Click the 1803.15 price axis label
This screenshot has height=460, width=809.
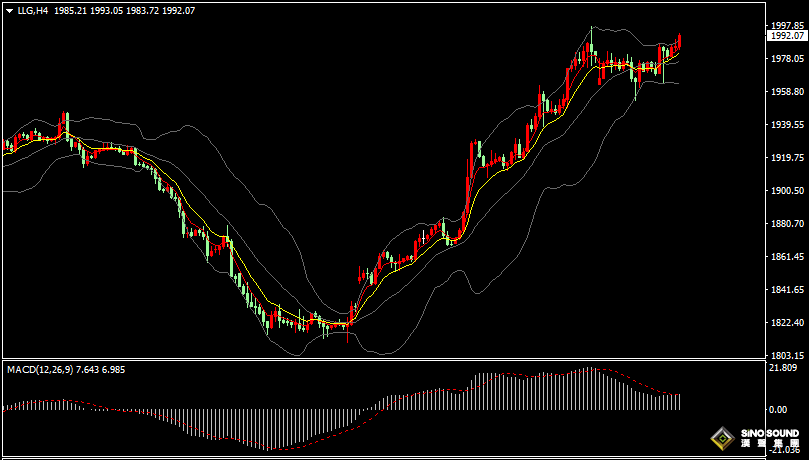[787, 356]
